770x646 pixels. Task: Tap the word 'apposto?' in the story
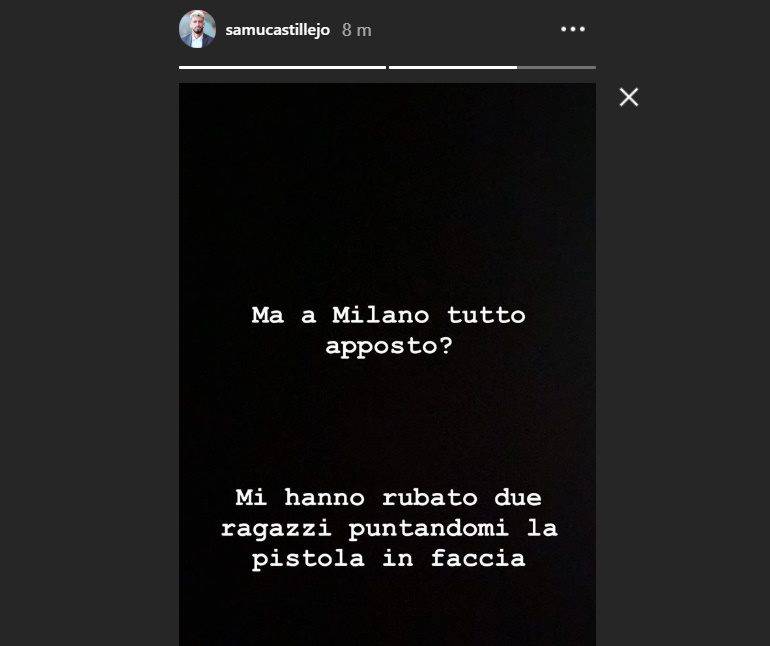[388, 346]
